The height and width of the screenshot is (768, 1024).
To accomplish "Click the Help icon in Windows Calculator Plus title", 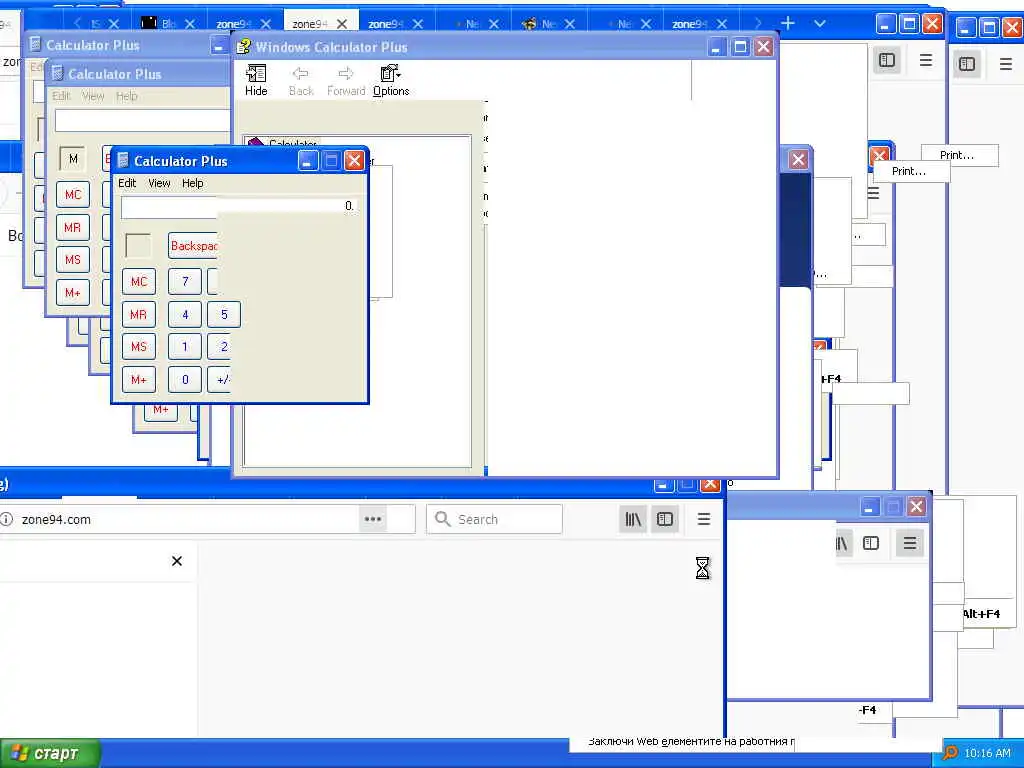I will click(244, 46).
